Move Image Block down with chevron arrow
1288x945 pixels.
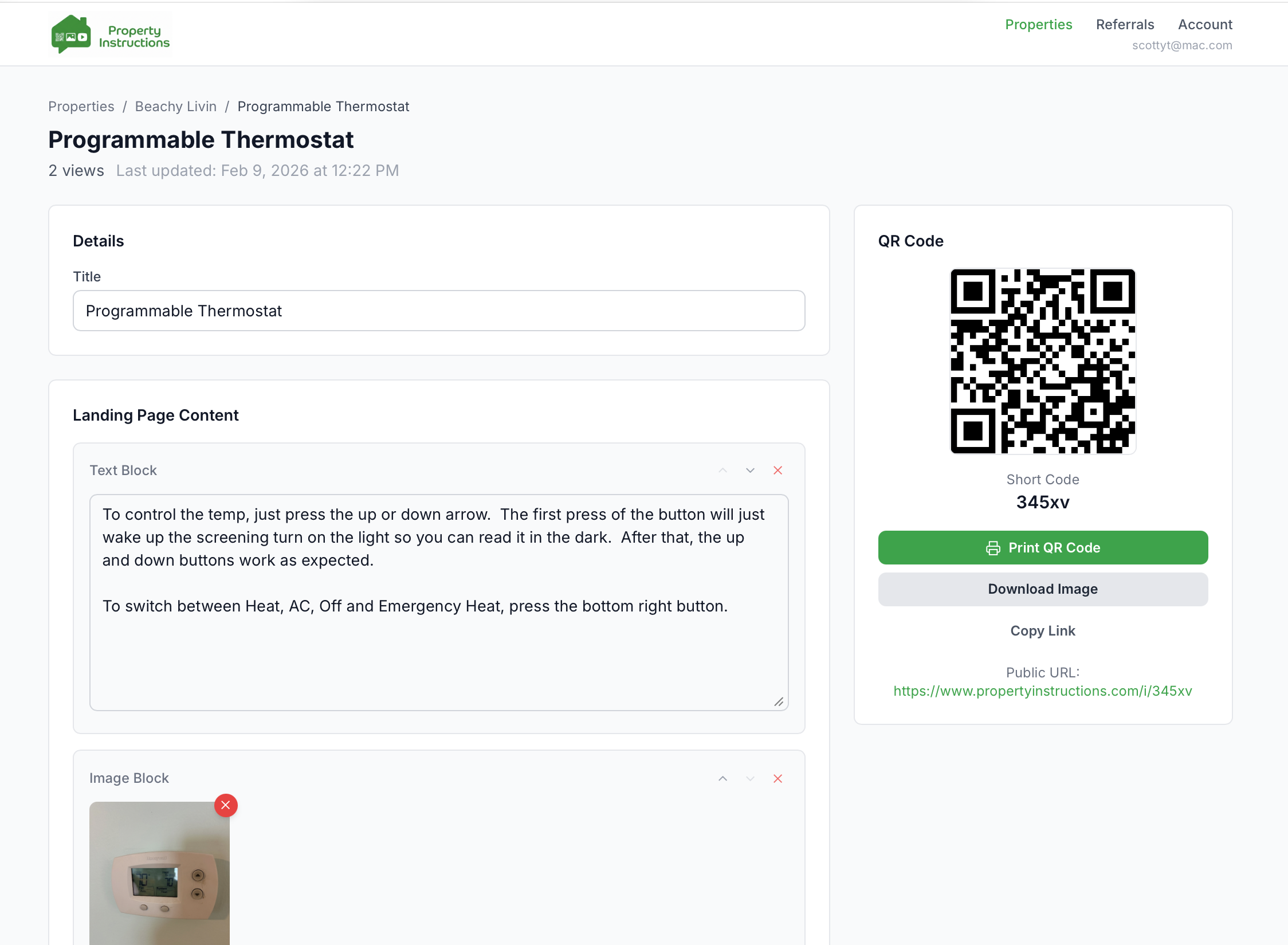pos(750,778)
